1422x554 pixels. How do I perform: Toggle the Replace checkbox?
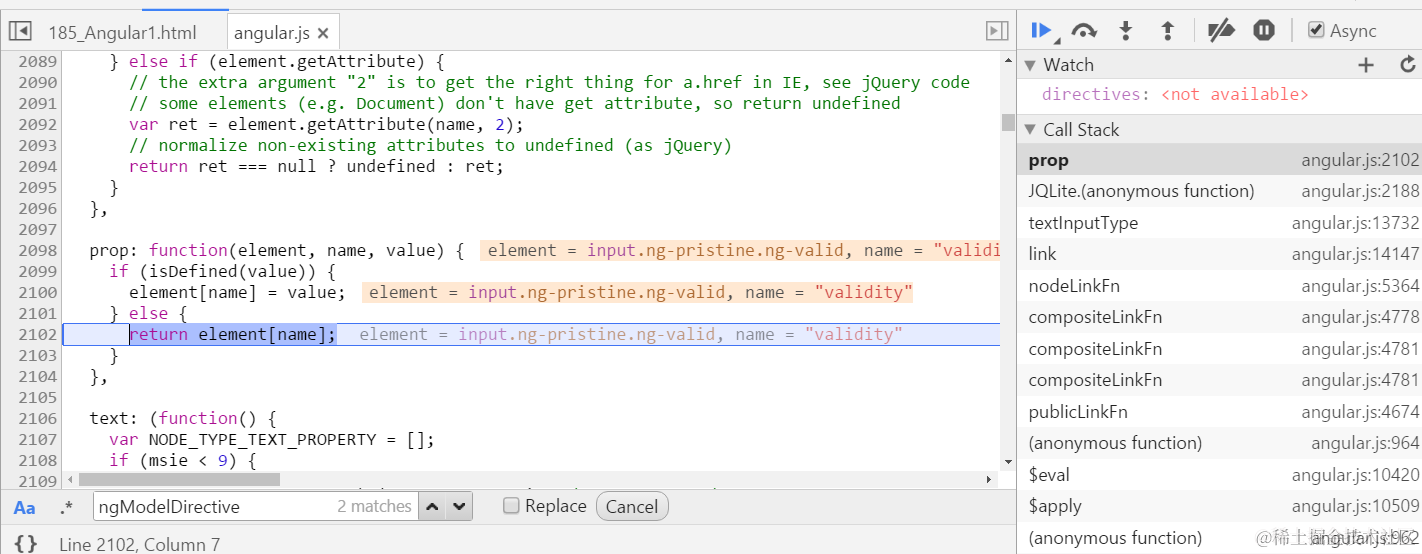click(x=511, y=506)
